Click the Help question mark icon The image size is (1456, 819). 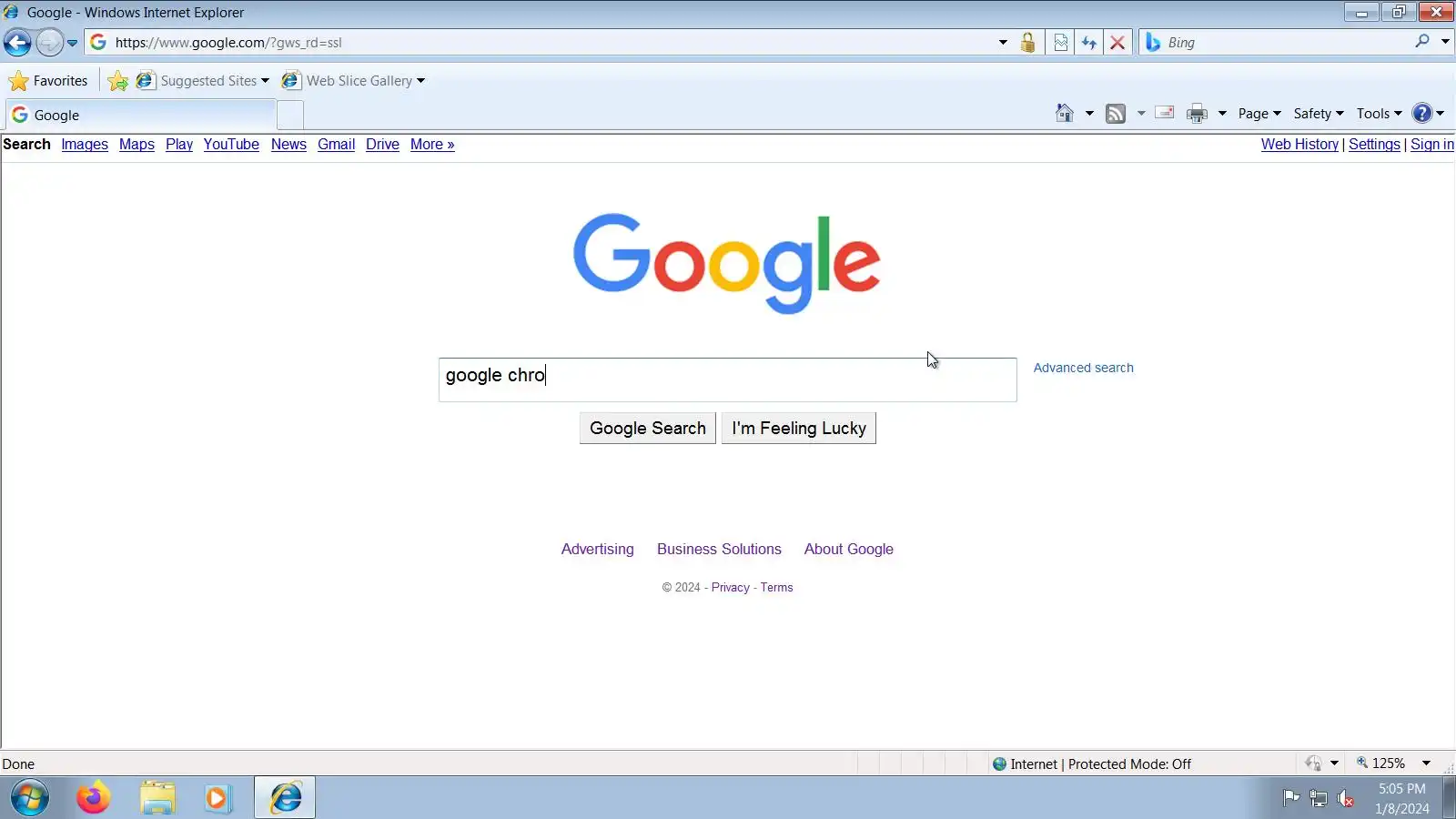tap(1422, 113)
